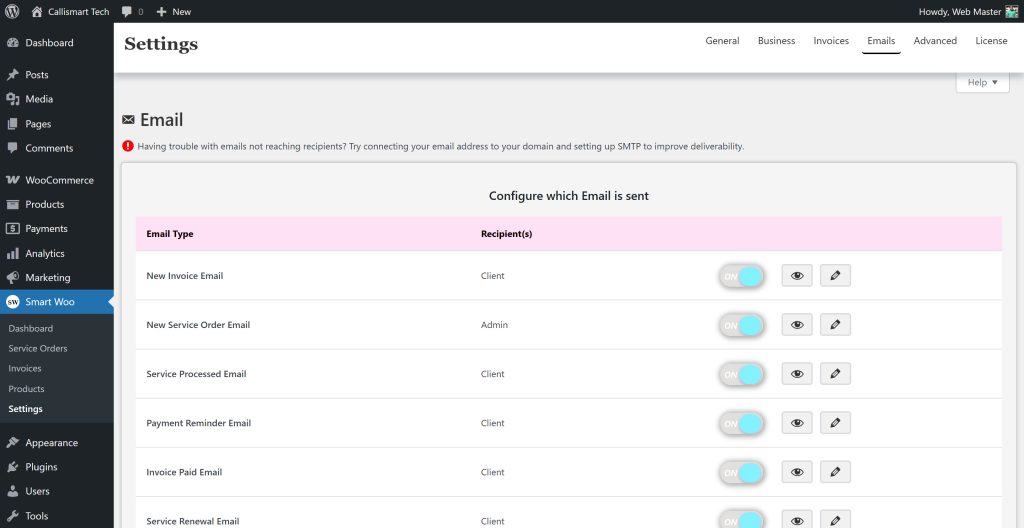Preview Payment Reminder Email eye icon
The width and height of the screenshot is (1024, 528).
tap(797, 423)
